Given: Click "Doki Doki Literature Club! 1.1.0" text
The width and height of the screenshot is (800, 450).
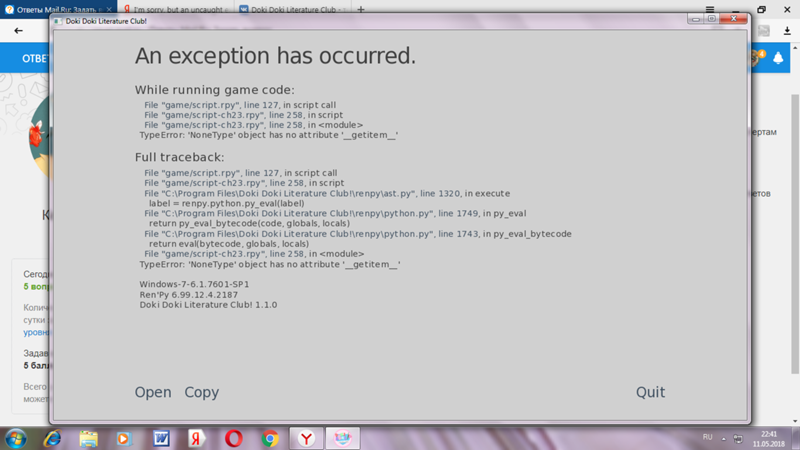Looking at the screenshot, I should pos(208,305).
